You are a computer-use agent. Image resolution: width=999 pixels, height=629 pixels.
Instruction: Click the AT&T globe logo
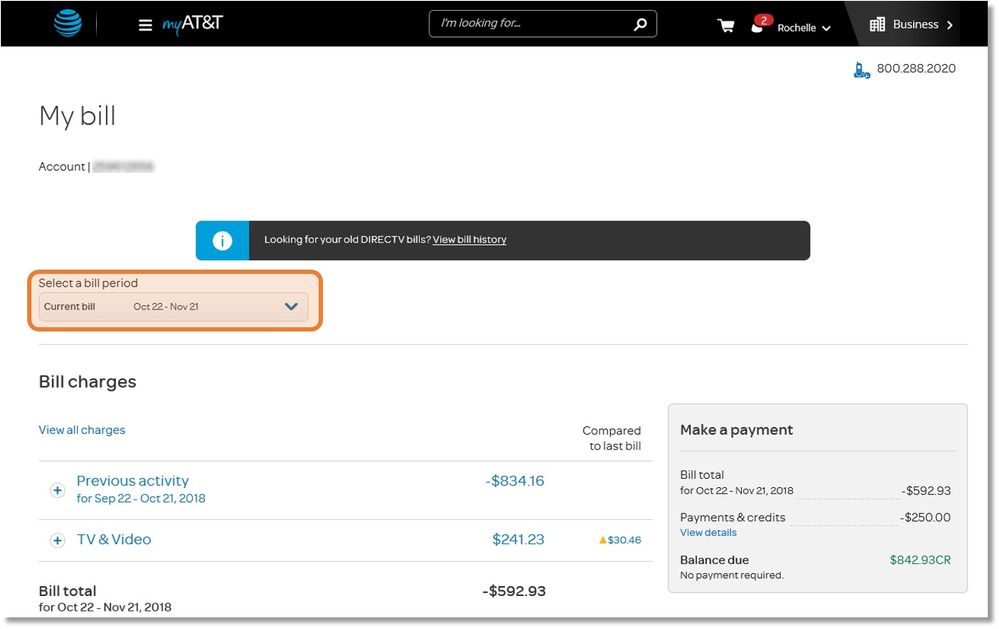tap(68, 23)
